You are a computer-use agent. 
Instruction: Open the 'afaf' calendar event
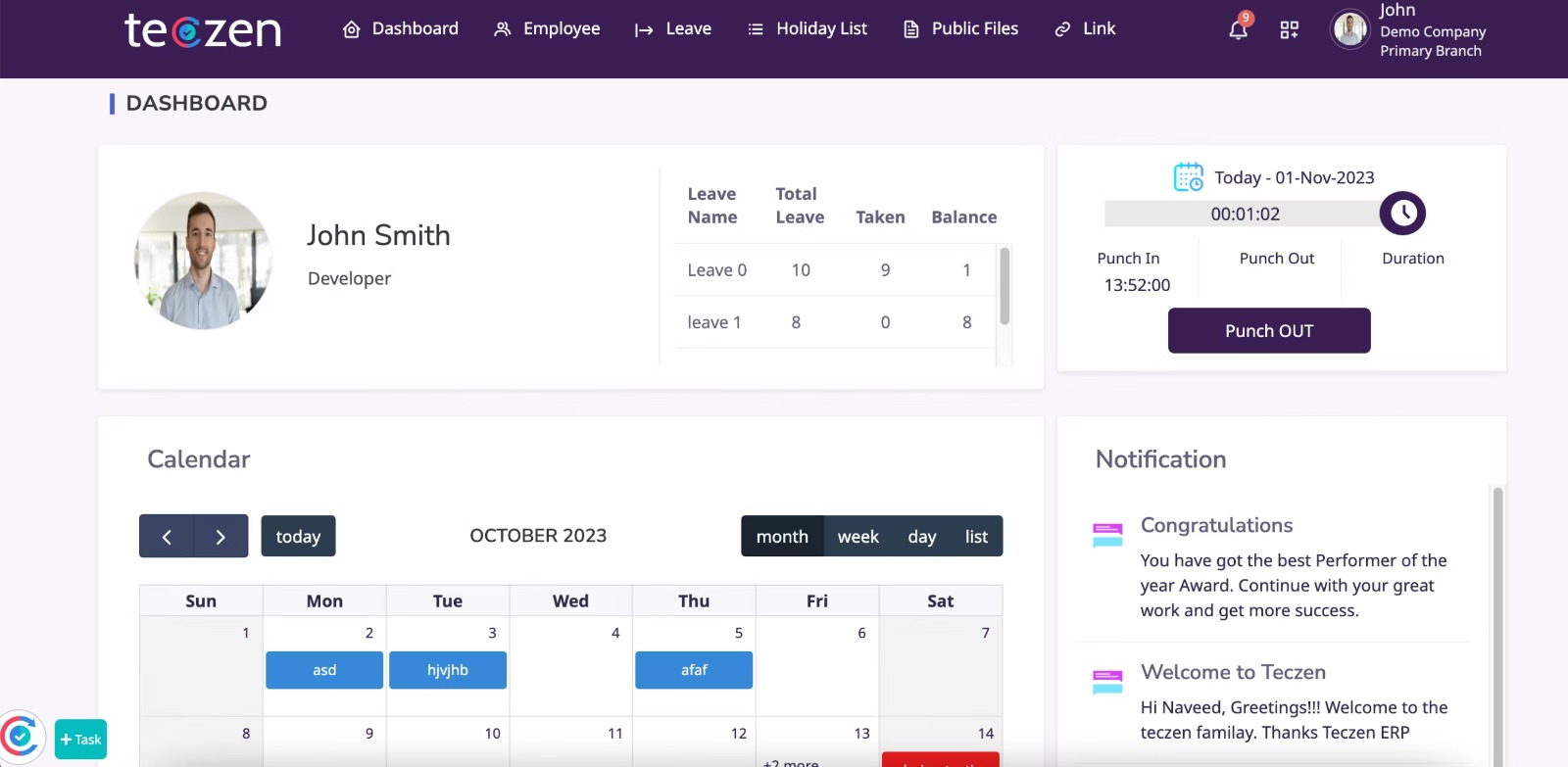[694, 670]
